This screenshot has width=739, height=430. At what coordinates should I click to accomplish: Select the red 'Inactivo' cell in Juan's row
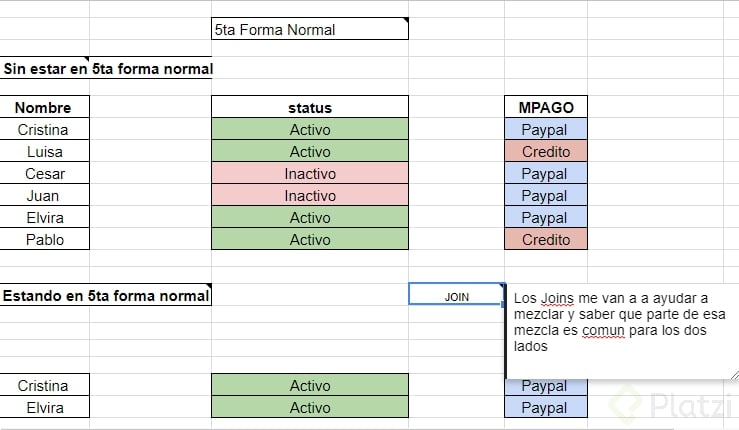coord(310,195)
